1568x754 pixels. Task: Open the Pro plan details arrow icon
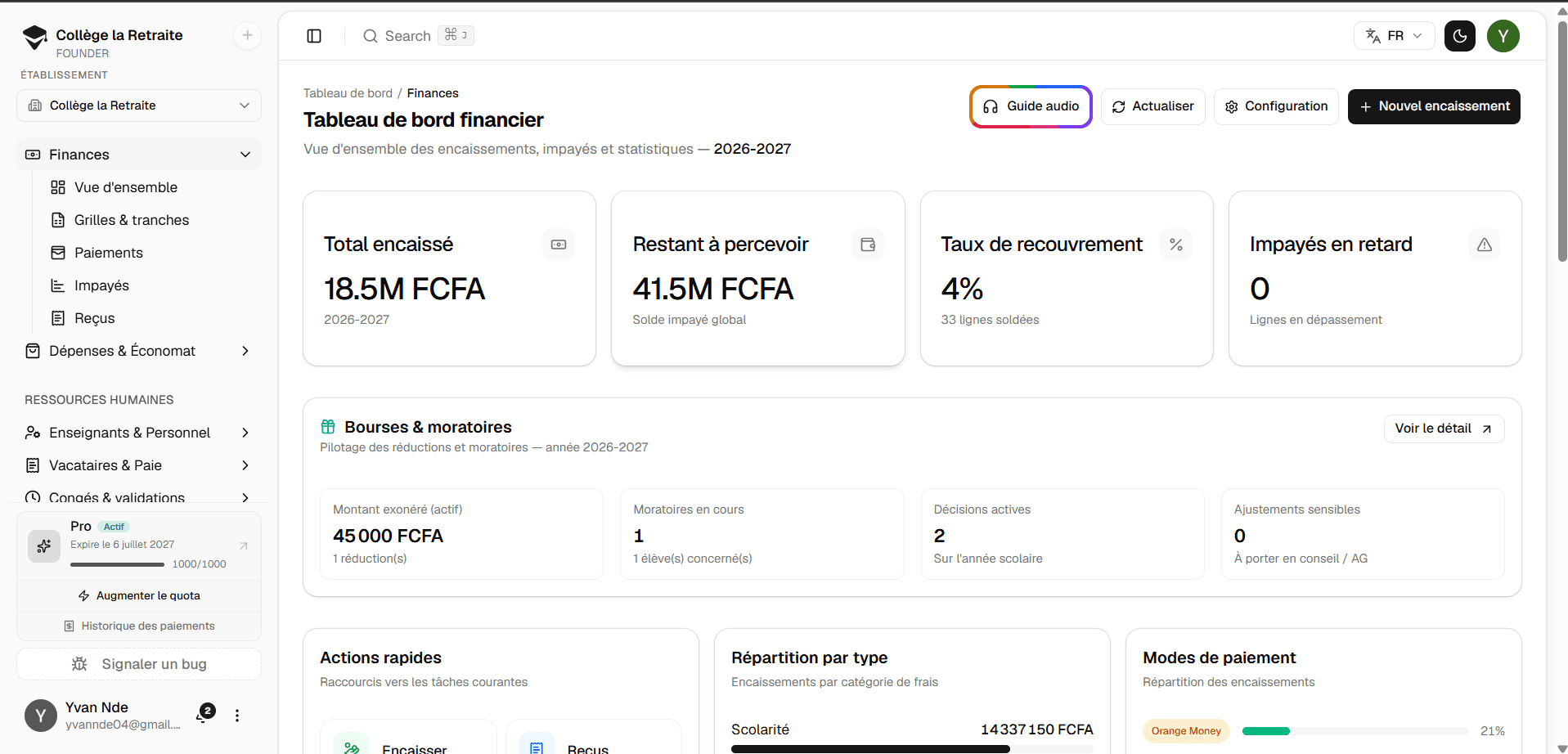click(x=244, y=545)
